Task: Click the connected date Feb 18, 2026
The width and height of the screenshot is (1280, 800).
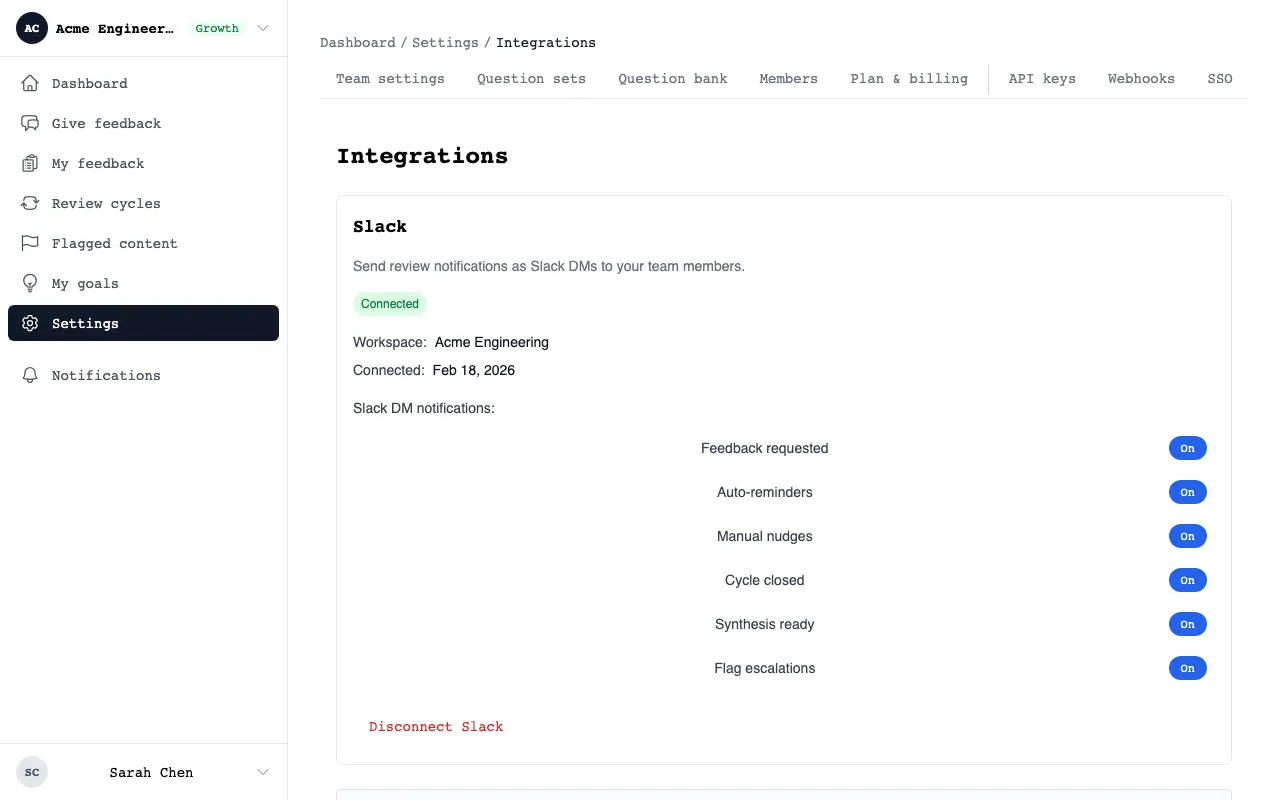Action: coord(474,370)
